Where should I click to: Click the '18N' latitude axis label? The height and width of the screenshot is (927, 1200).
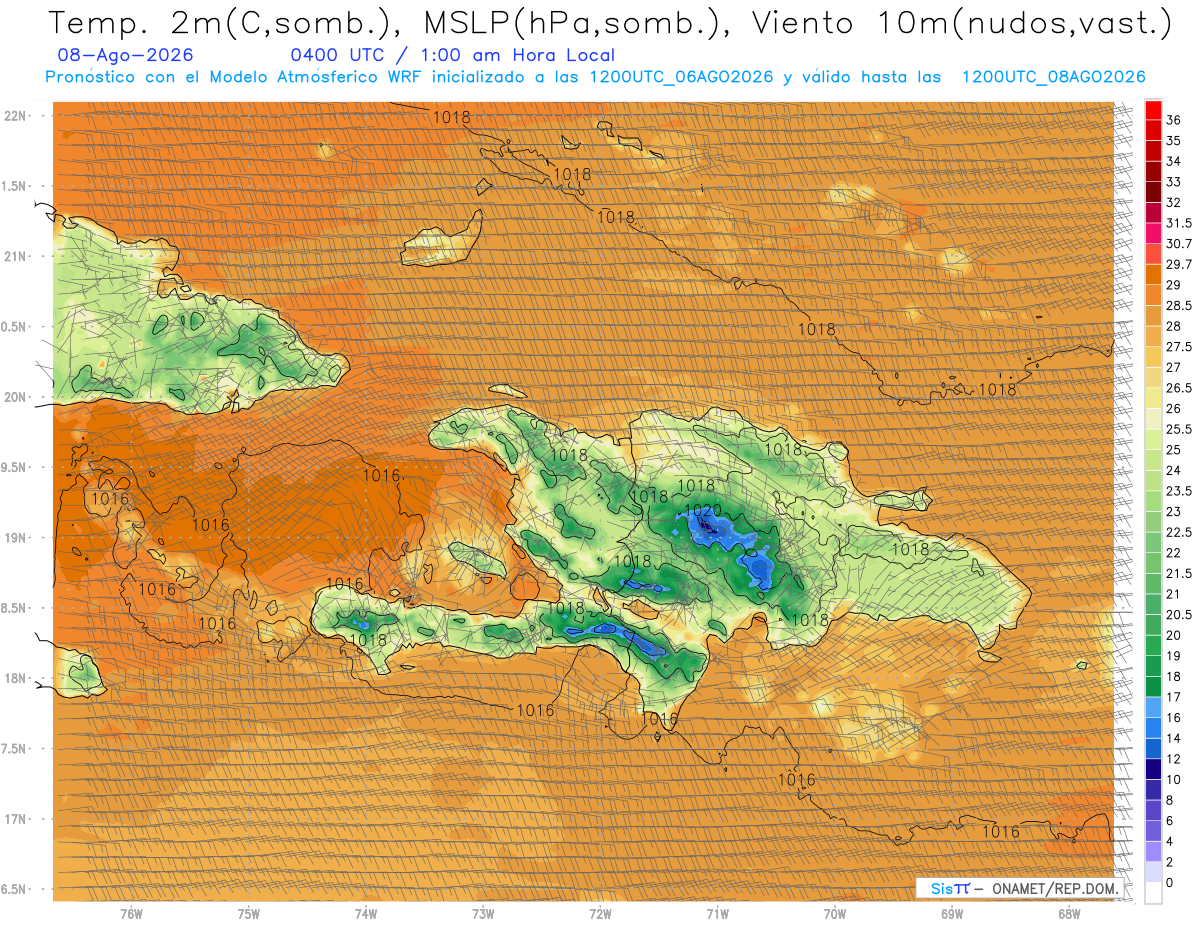17,678
